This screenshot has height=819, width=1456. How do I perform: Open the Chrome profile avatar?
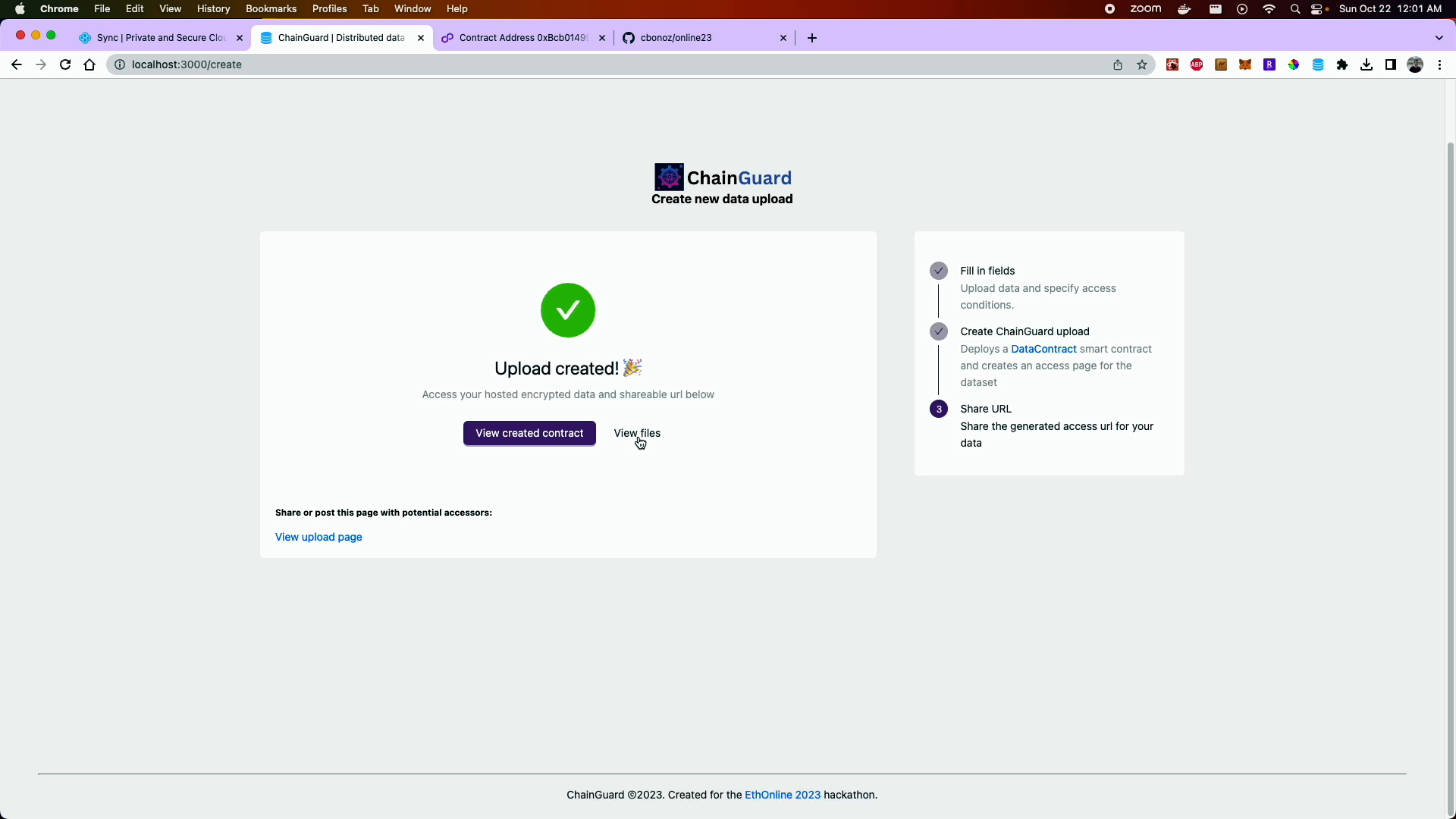1415,64
